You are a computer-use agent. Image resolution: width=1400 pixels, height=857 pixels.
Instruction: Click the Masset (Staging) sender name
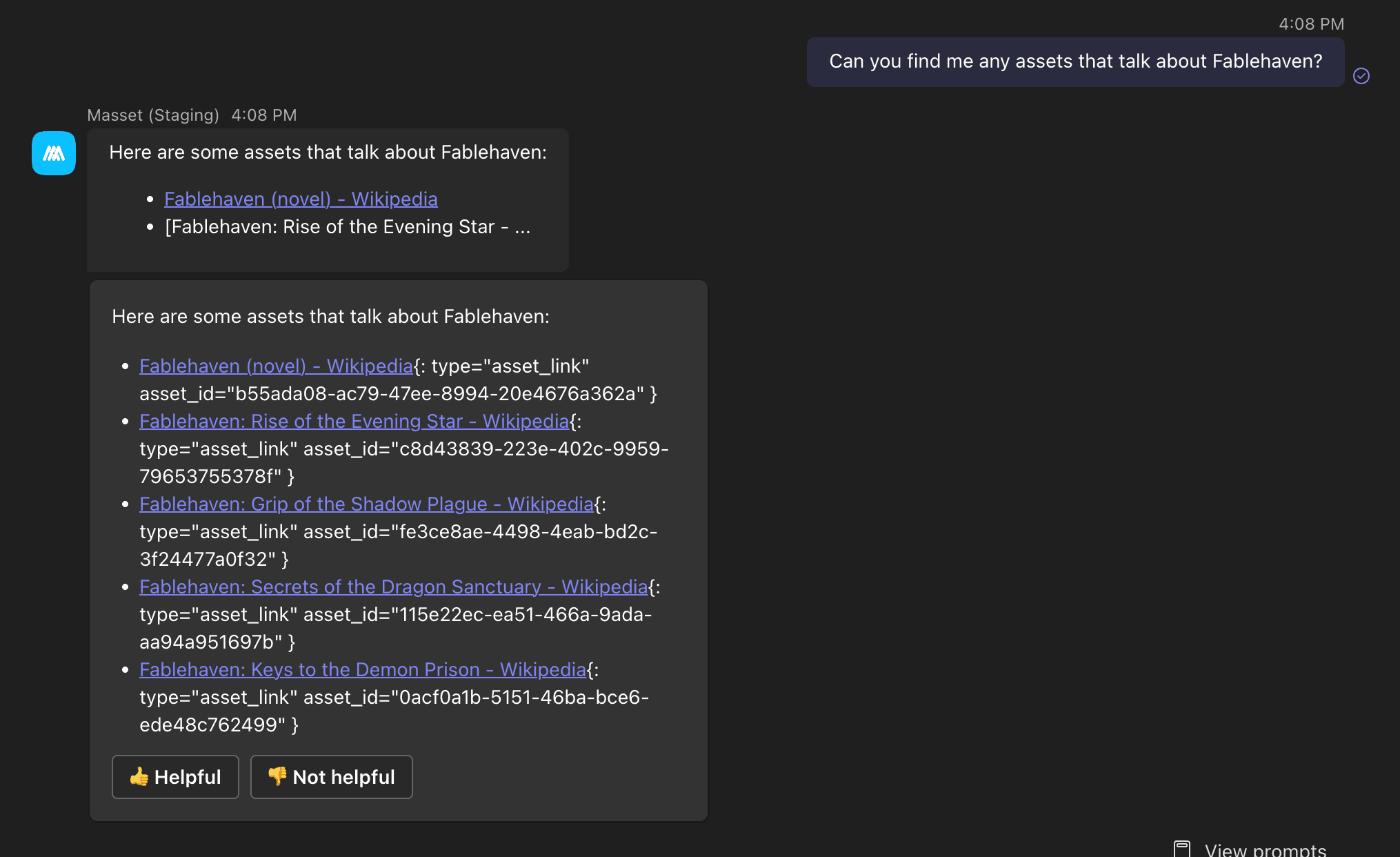pyautogui.click(x=153, y=115)
